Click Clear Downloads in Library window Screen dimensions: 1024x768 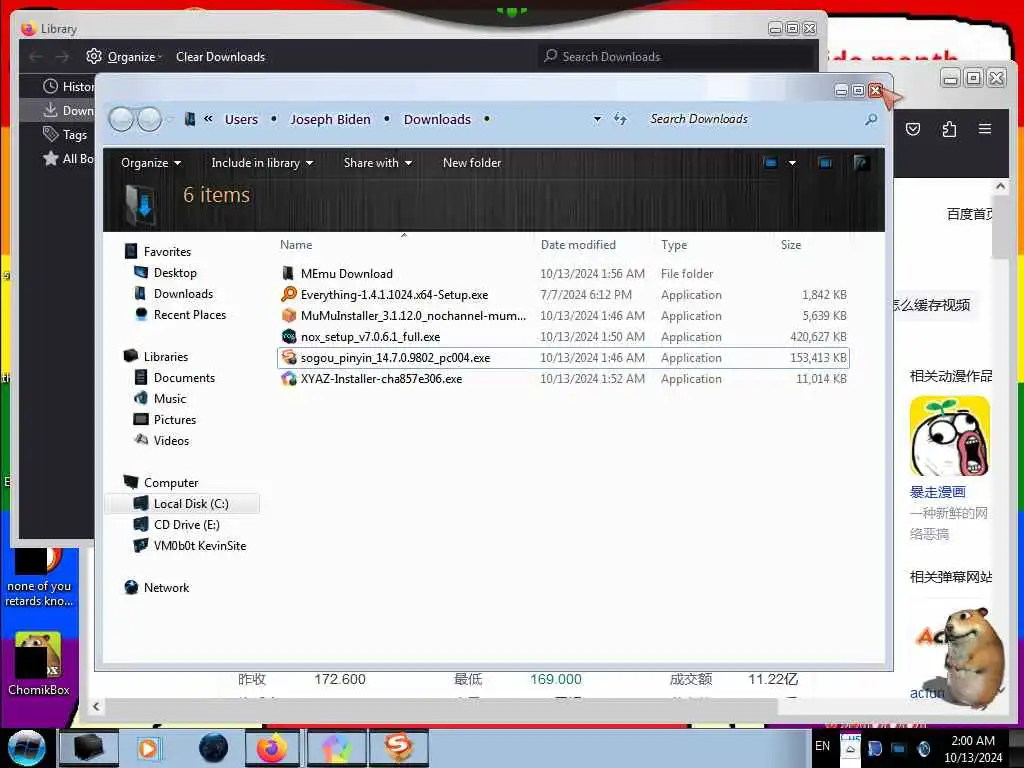click(x=220, y=57)
